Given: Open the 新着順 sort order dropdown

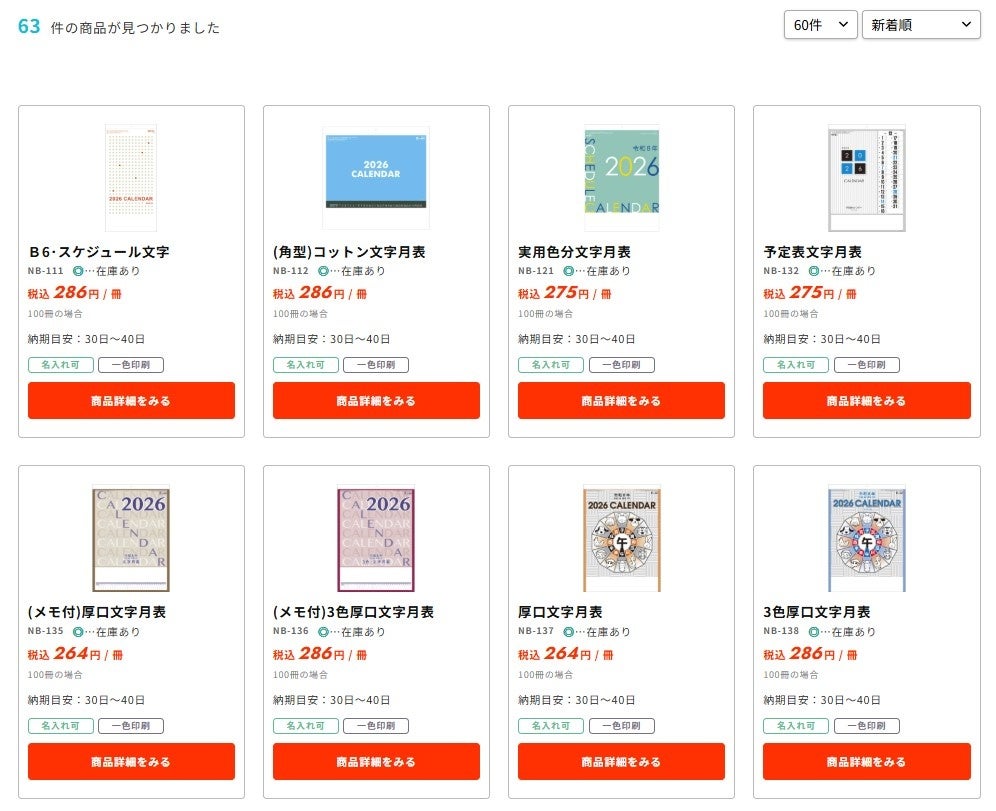Looking at the screenshot, I should [921, 25].
